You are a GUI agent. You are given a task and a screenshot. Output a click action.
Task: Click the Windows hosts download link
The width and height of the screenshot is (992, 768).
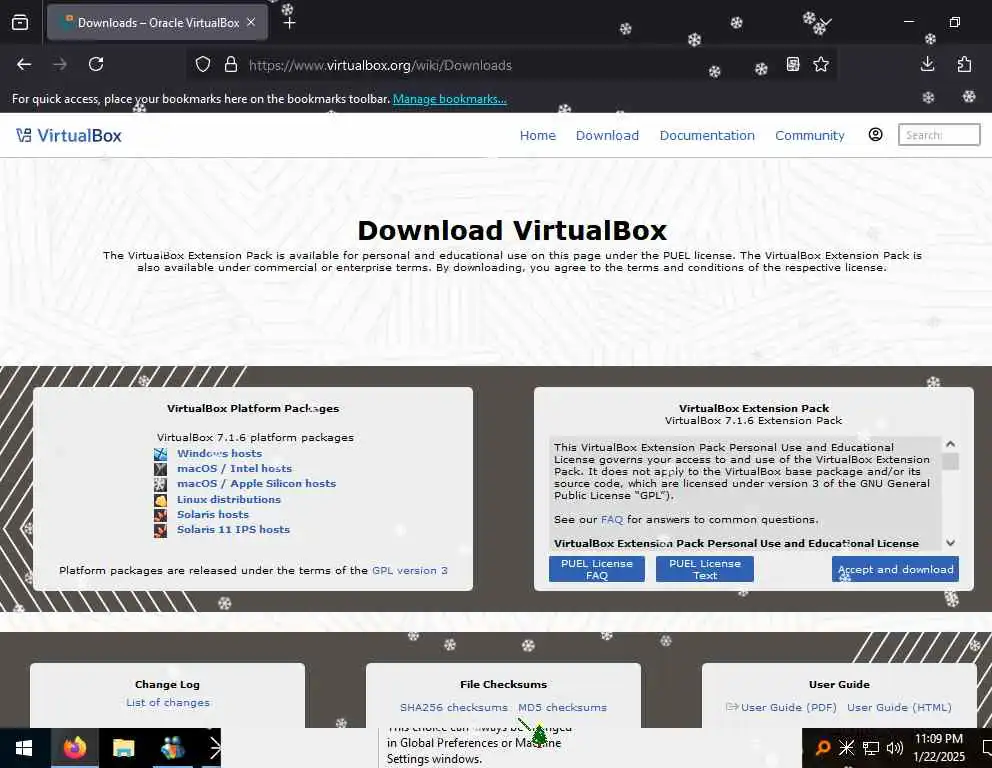point(220,453)
